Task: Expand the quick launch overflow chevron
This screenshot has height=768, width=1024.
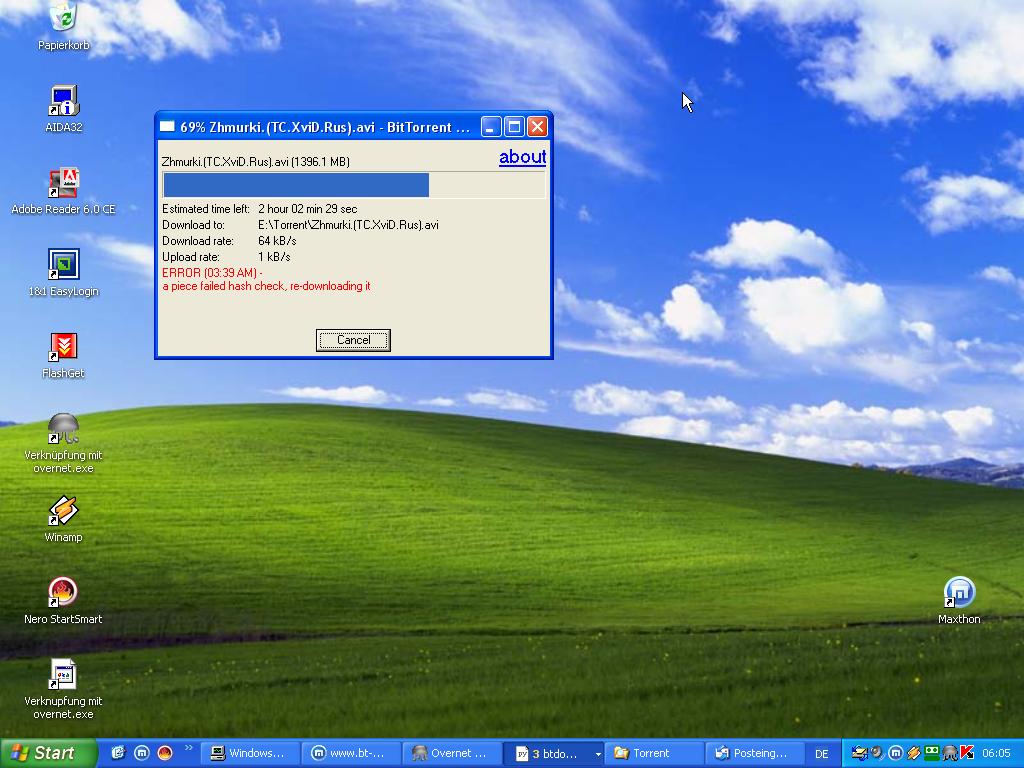Action: point(189,748)
